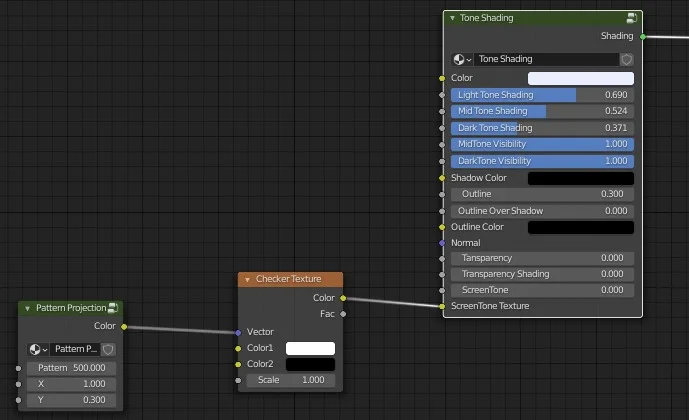The height and width of the screenshot is (420, 689).
Task: Click the Shading output socket
Action: pyautogui.click(x=643, y=36)
